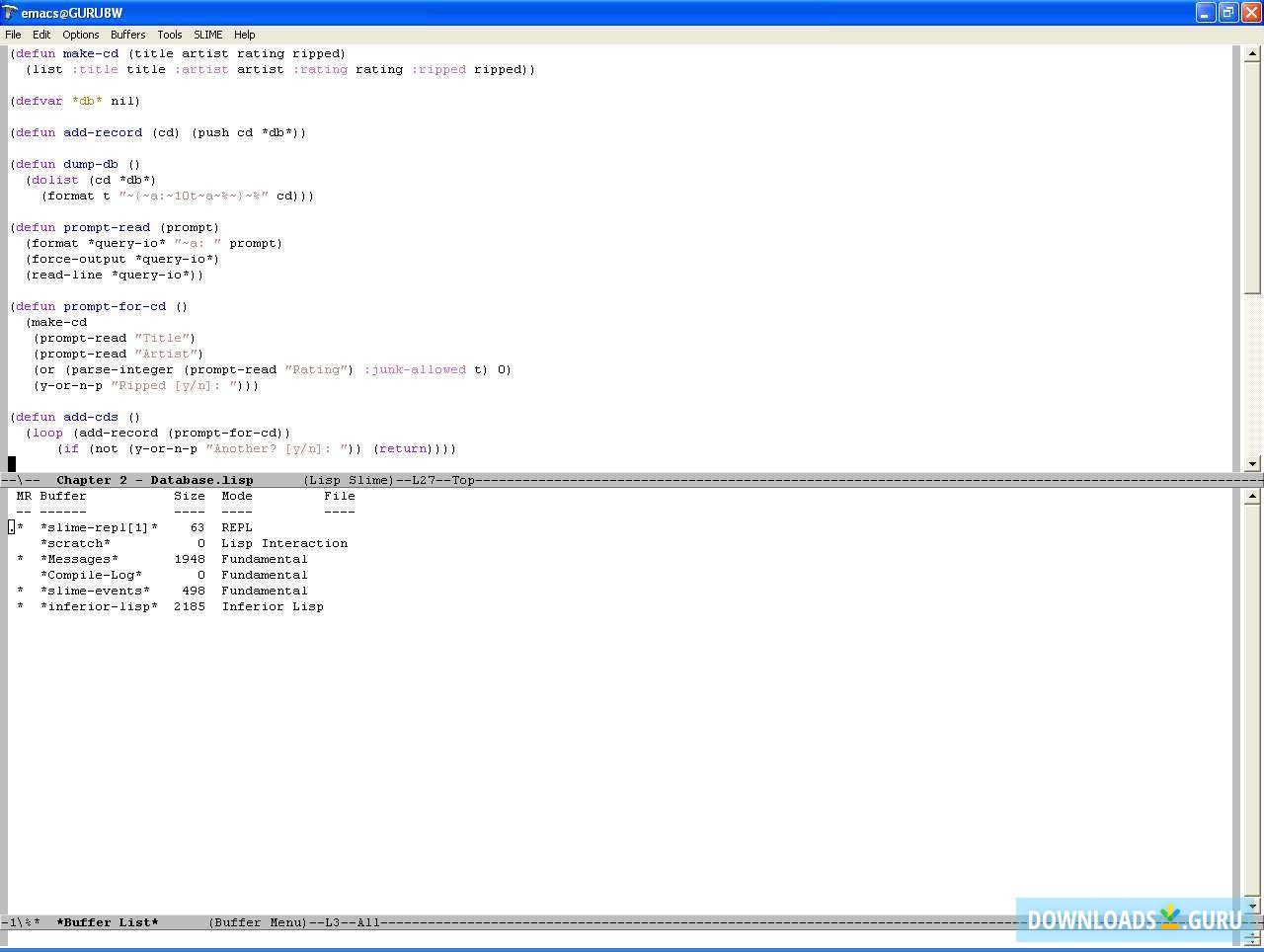Click the scroll-down arrow of the top pane
The width and height of the screenshot is (1264, 952).
click(x=1253, y=463)
